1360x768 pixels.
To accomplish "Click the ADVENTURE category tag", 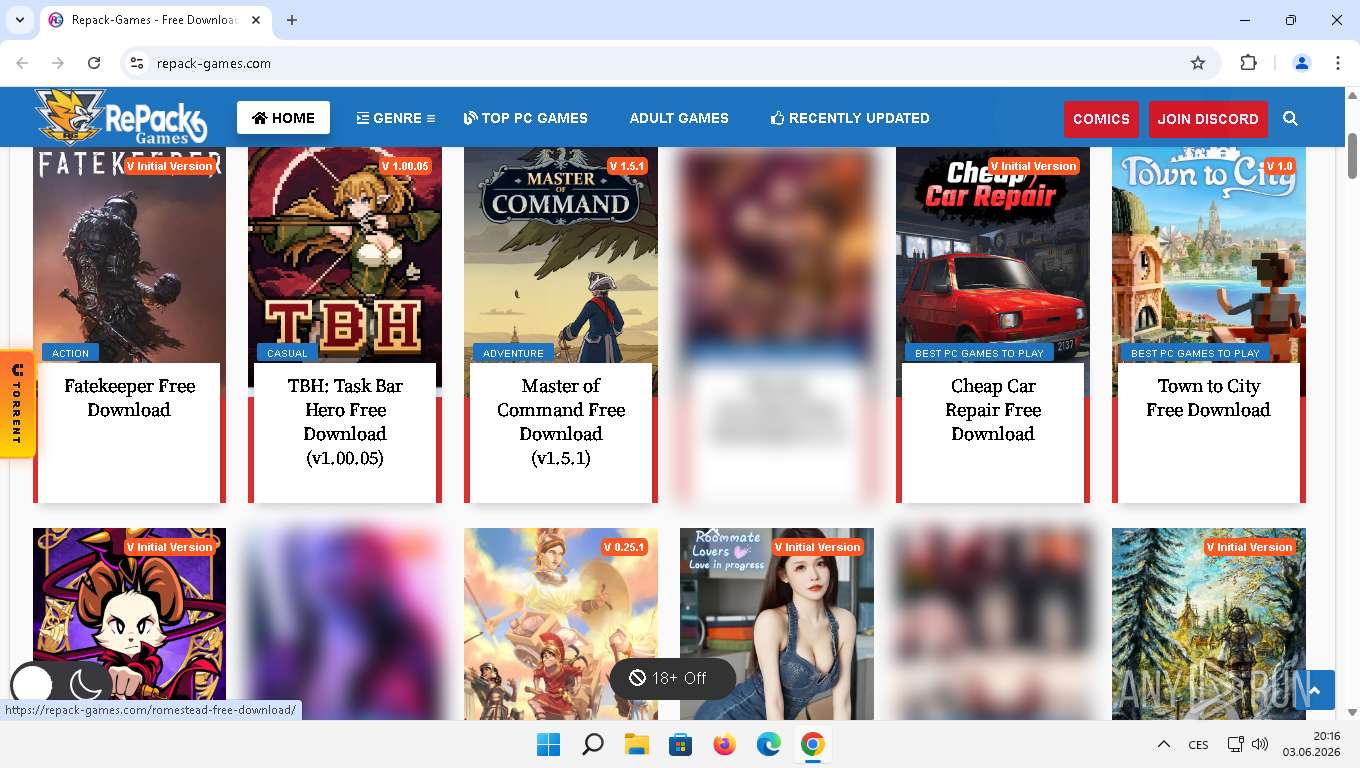I will click(x=513, y=353).
